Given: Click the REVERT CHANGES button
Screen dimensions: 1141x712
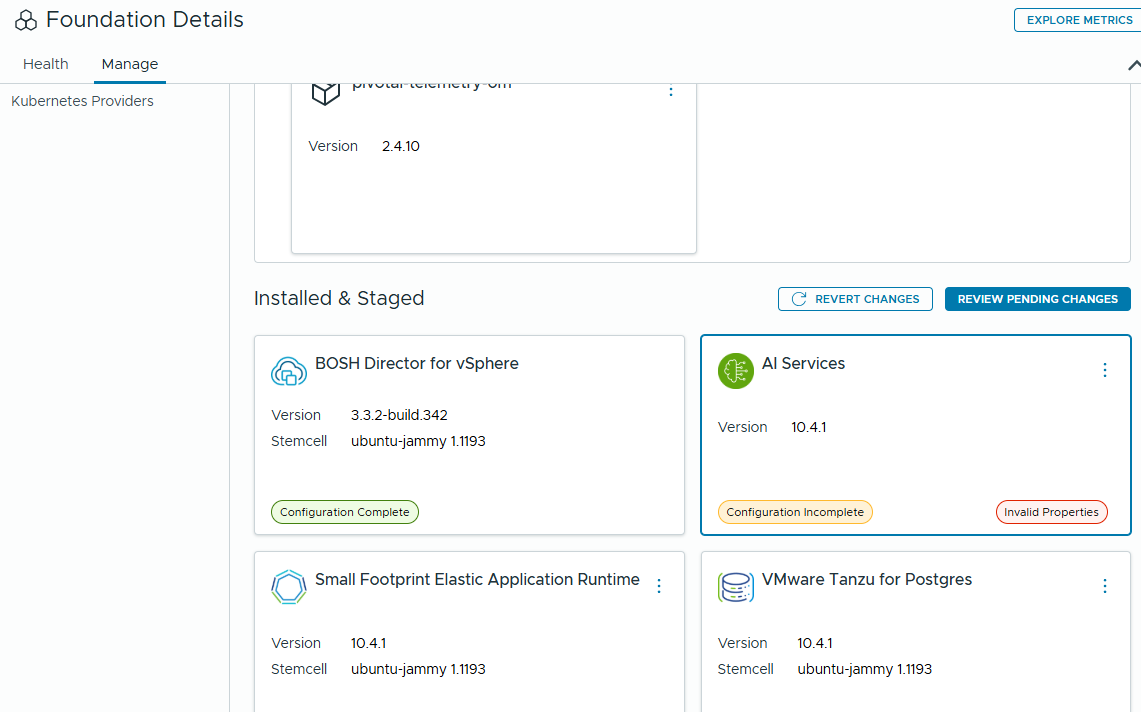Looking at the screenshot, I should coord(855,299).
